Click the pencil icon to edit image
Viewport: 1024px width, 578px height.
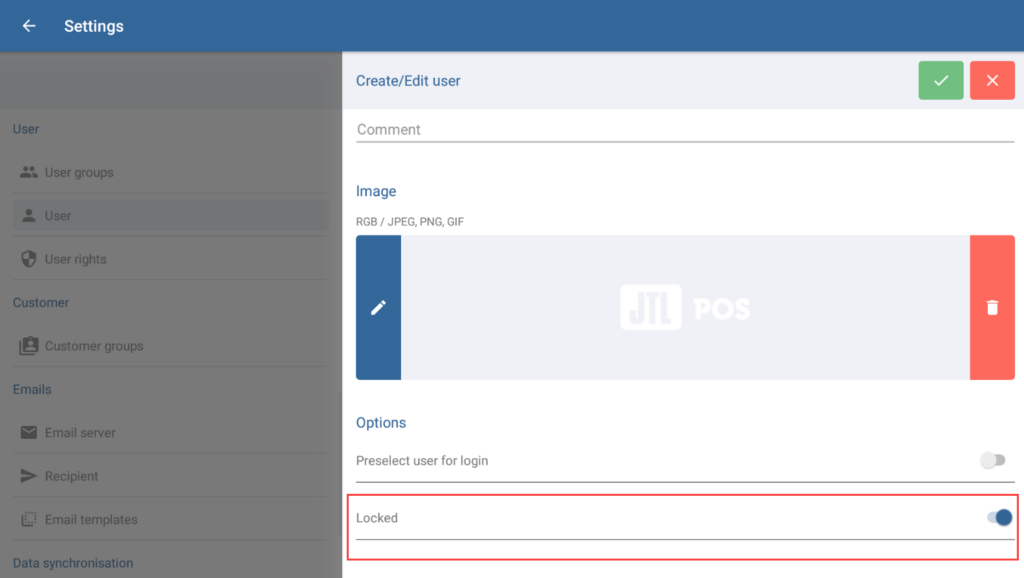pos(378,308)
